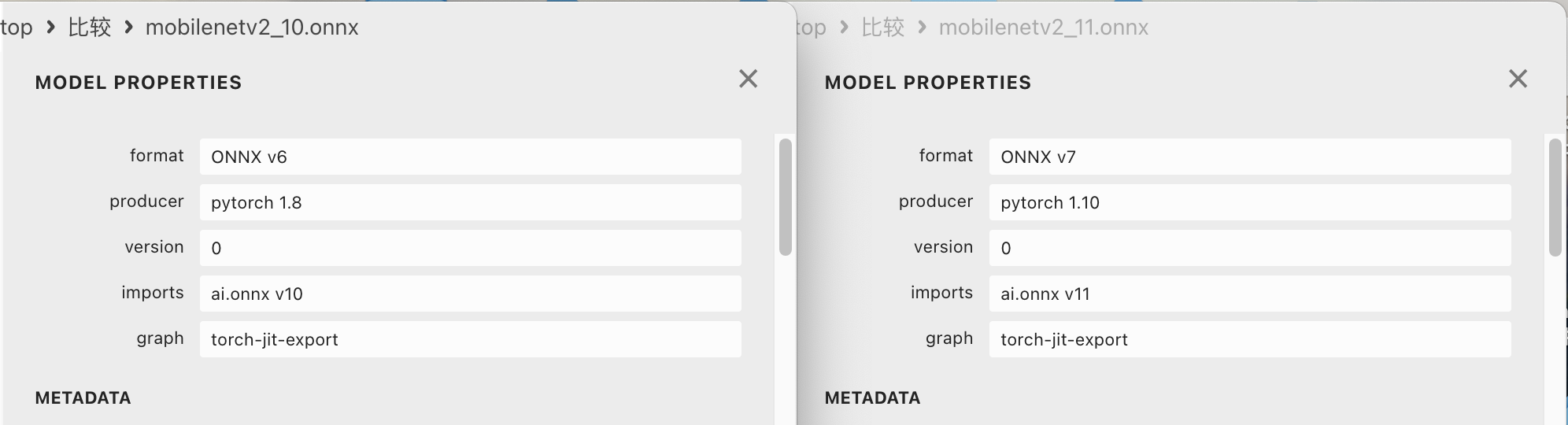Click the right panel version field
1568x425 pixels.
point(1250,248)
